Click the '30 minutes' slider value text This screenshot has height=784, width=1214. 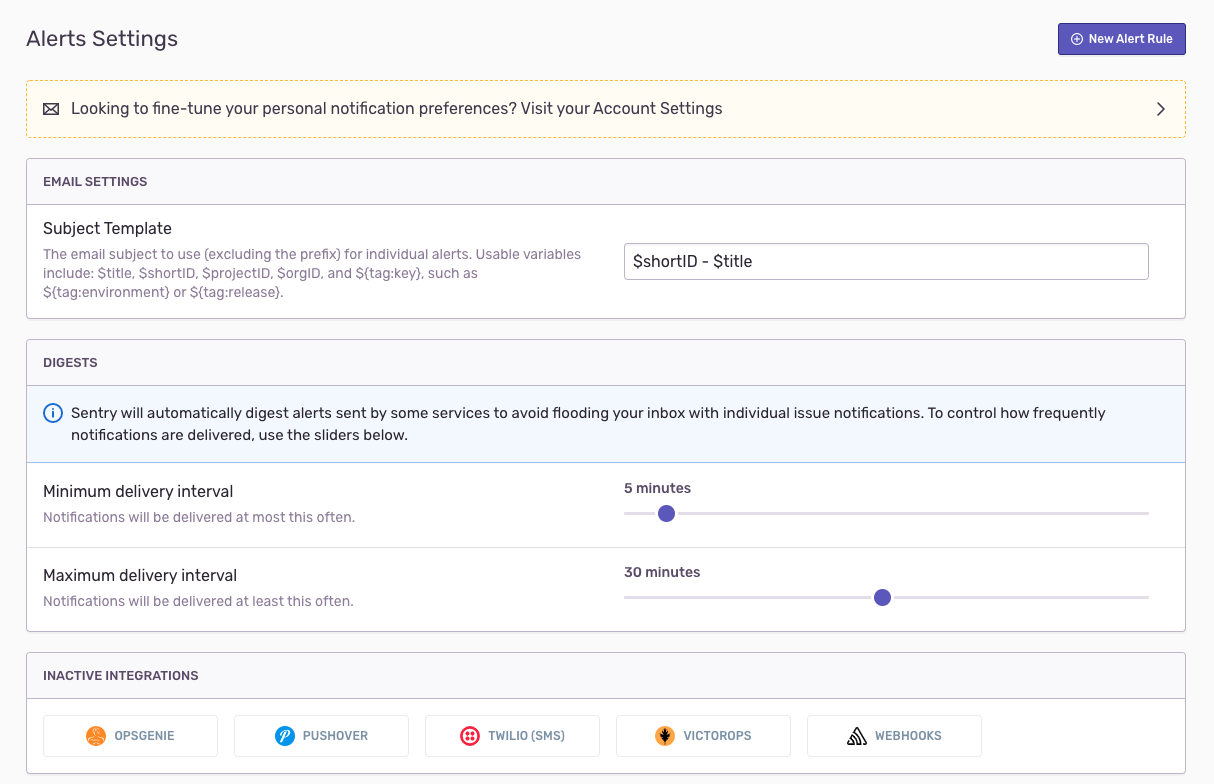coord(662,573)
